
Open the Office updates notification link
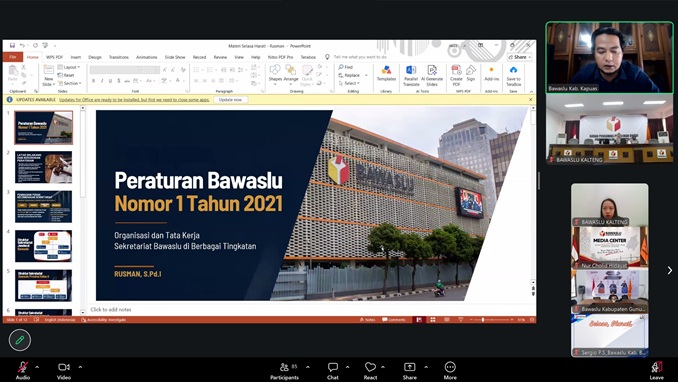pos(134,100)
